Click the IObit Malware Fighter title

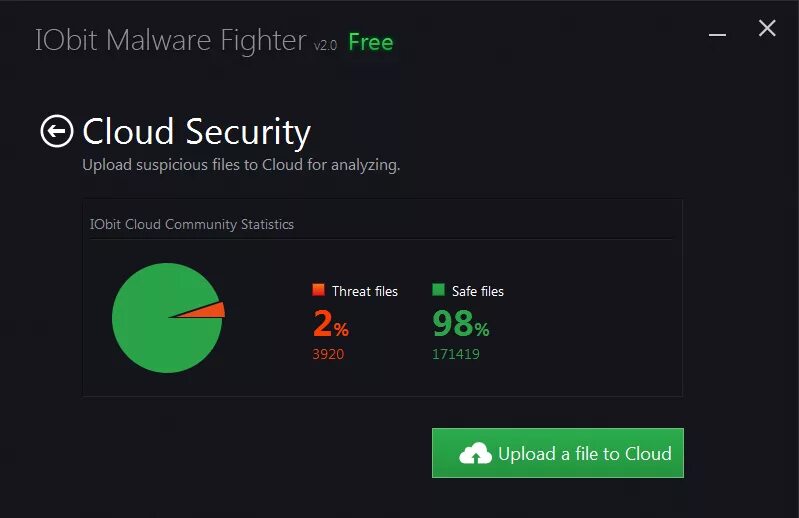(170, 41)
